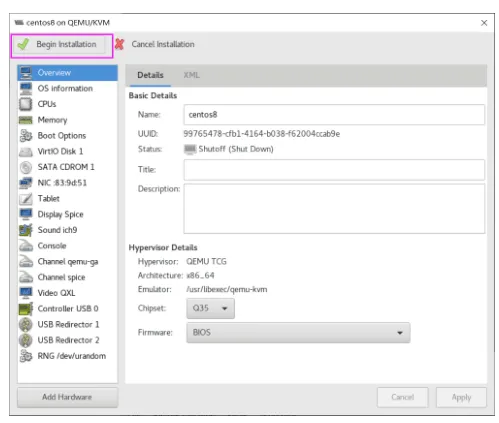Expand the BIOS Firmware dropdown

[x=298, y=332]
